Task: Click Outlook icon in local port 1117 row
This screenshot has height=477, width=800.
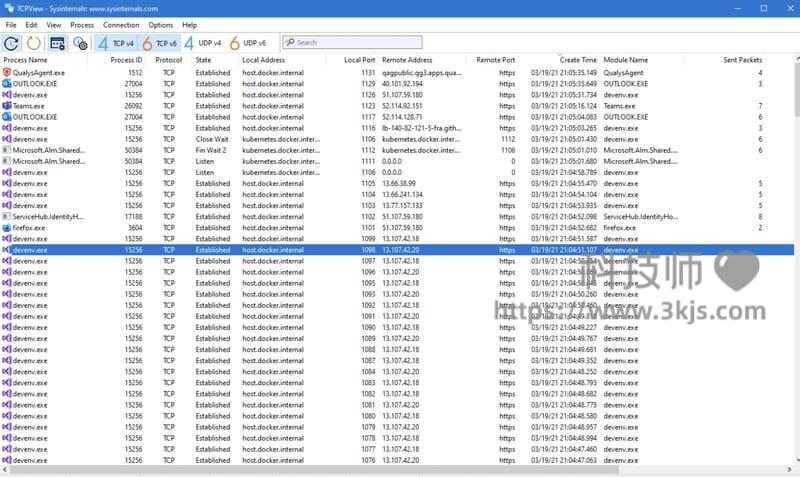Action: click(x=7, y=117)
